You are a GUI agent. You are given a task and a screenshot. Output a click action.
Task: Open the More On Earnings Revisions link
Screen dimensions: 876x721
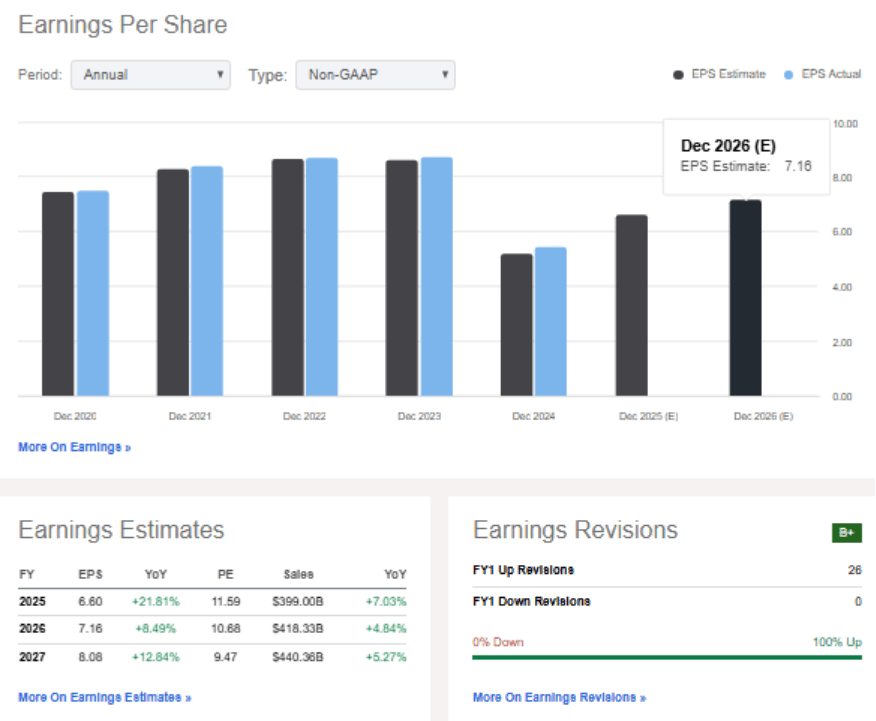559,697
